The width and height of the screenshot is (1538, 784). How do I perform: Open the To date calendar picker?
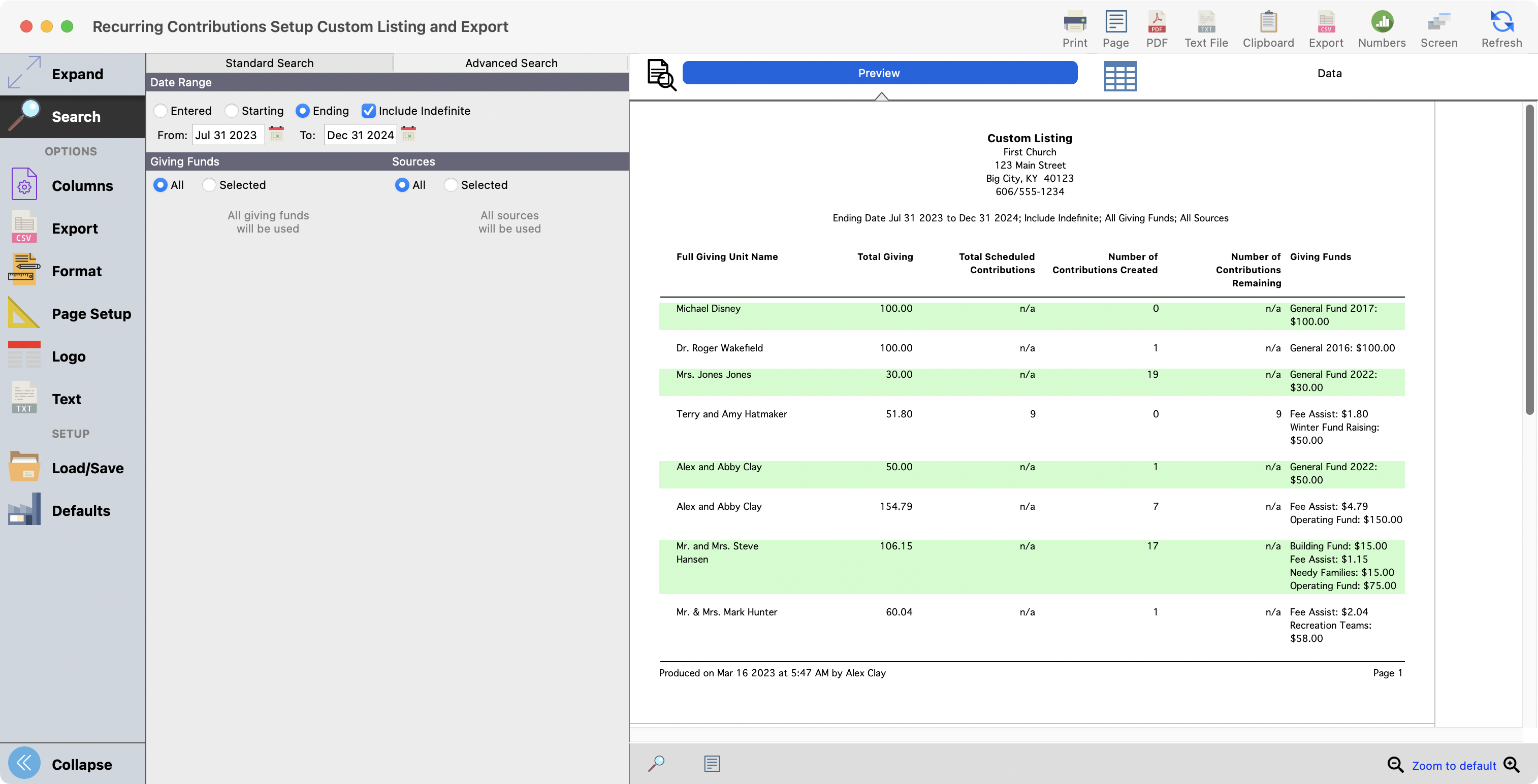[408, 134]
